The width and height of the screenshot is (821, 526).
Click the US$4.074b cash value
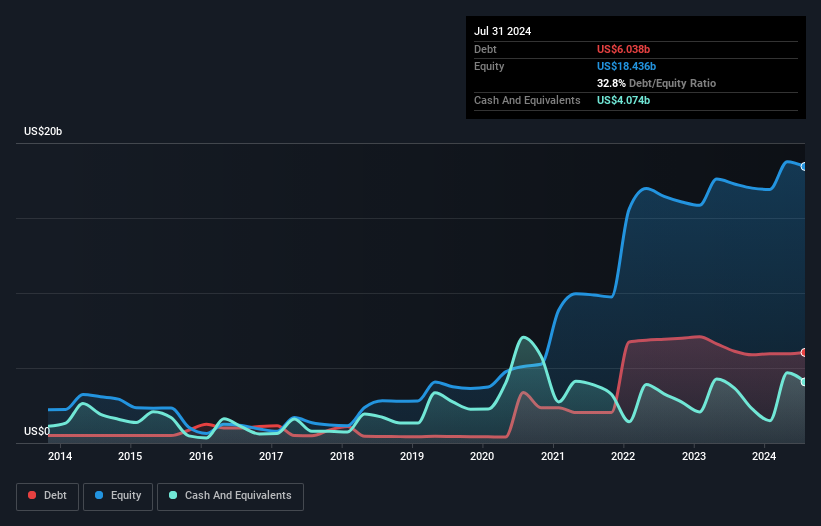(624, 100)
